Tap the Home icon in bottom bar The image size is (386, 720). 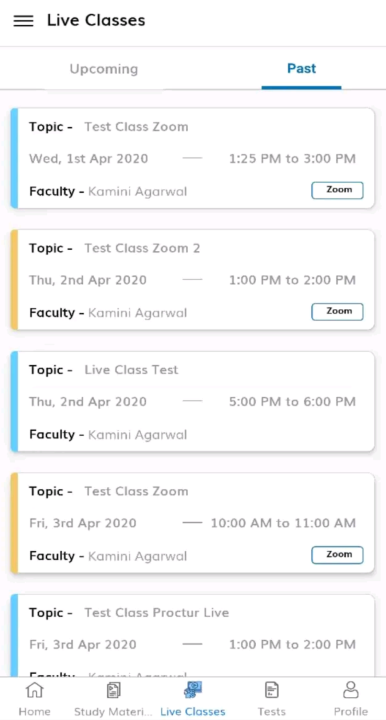[34, 698]
